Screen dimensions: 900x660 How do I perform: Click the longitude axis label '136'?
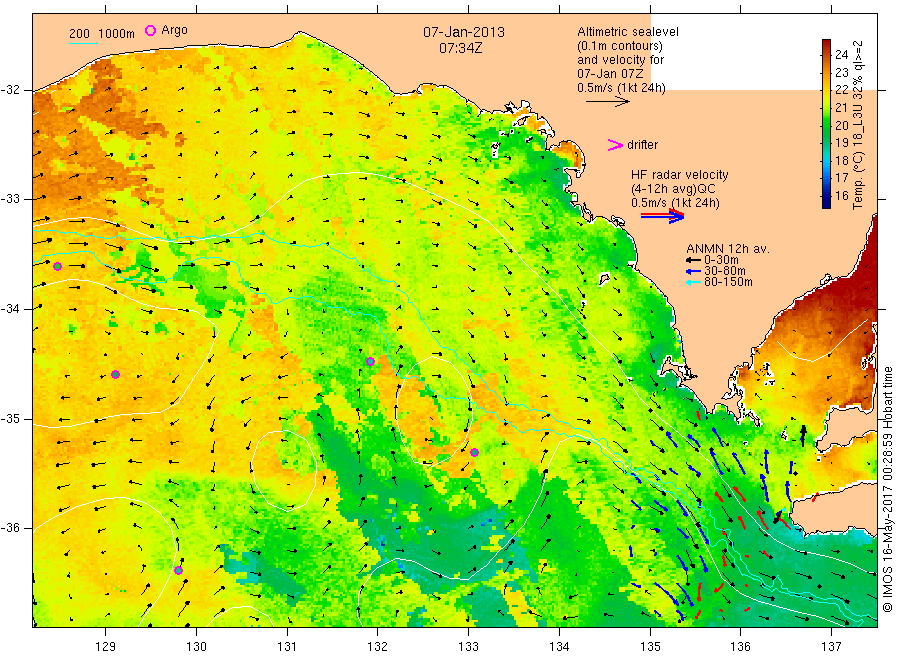click(x=740, y=647)
